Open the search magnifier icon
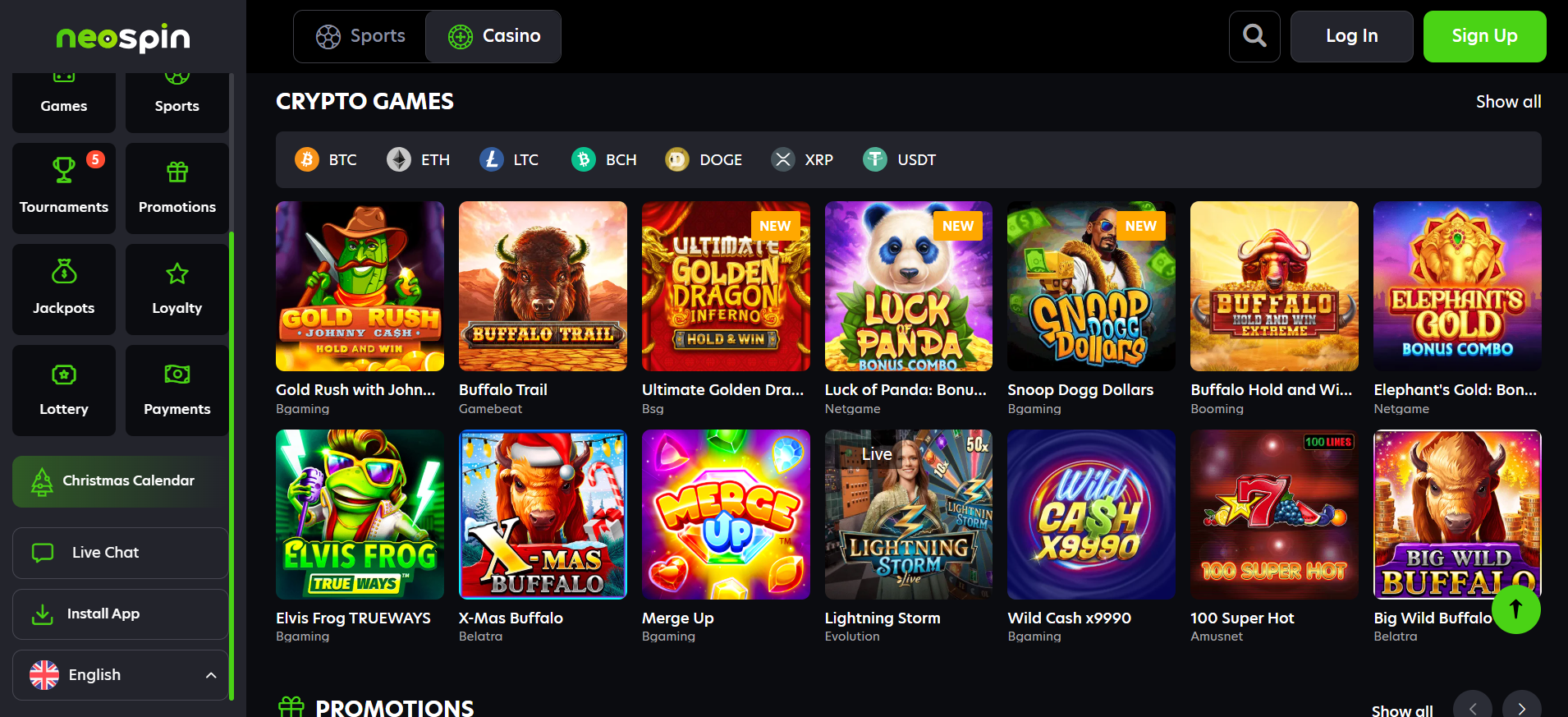The width and height of the screenshot is (1568, 717). (x=1254, y=36)
